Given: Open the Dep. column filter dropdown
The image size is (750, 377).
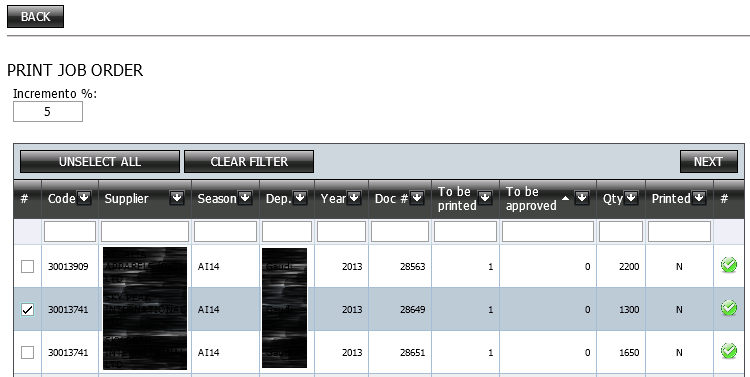Looking at the screenshot, I should pyautogui.click(x=300, y=198).
